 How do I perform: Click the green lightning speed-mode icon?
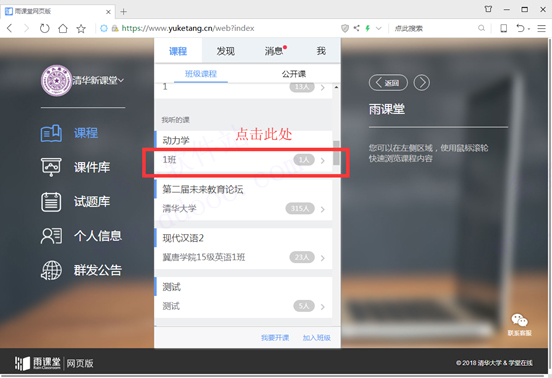368,28
